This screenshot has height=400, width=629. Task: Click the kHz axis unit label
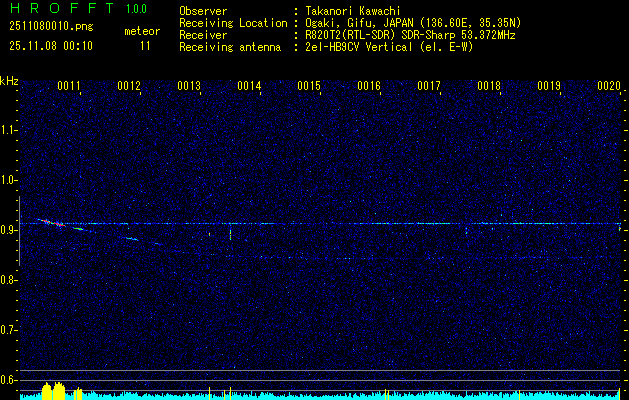[9, 81]
